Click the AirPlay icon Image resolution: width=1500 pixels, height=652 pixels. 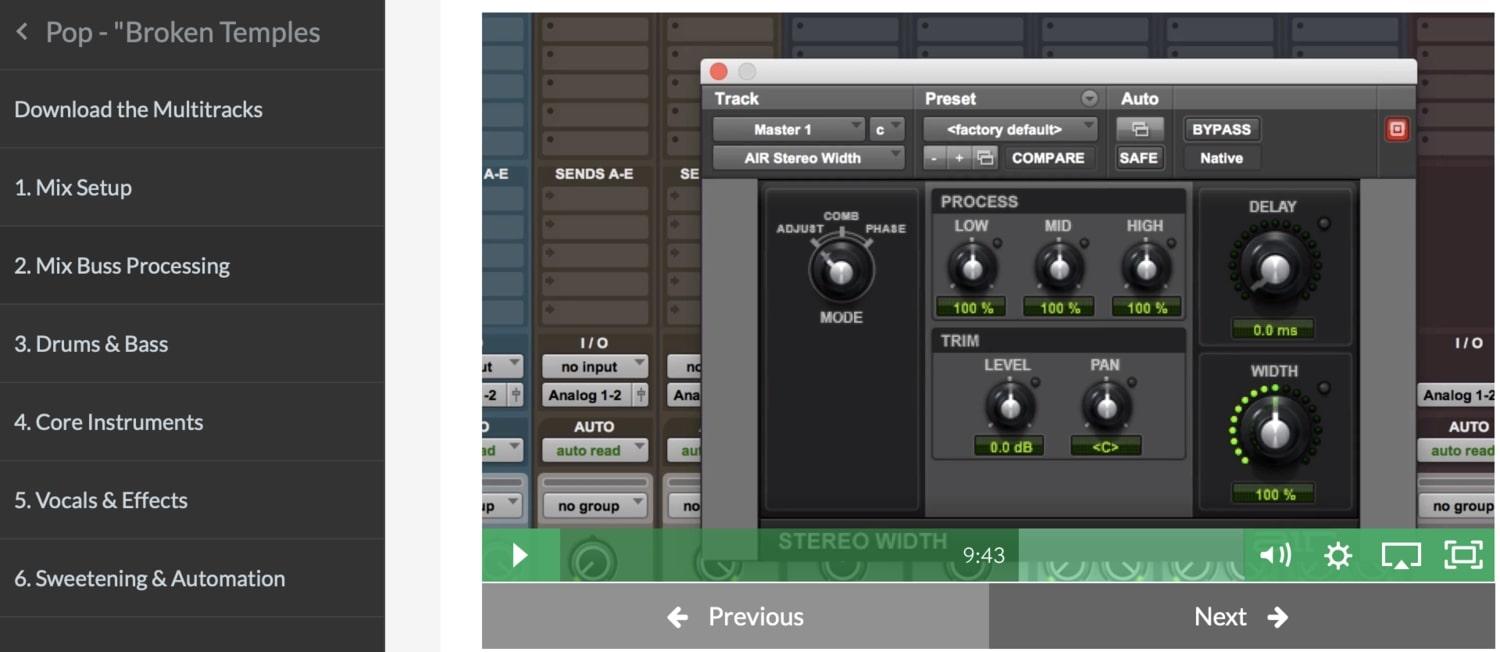(x=1401, y=555)
